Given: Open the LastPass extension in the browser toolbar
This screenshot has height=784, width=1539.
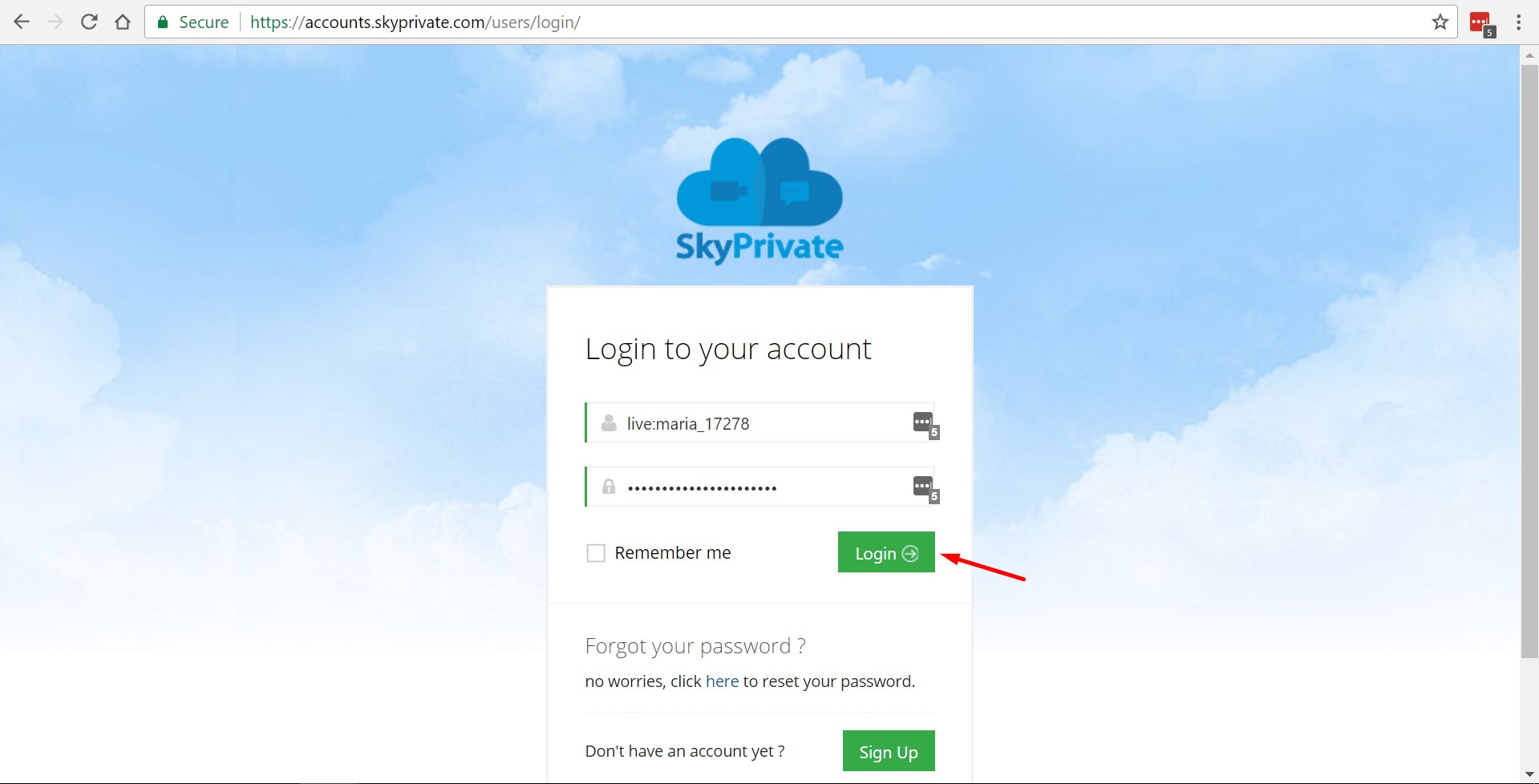Looking at the screenshot, I should pyautogui.click(x=1480, y=22).
